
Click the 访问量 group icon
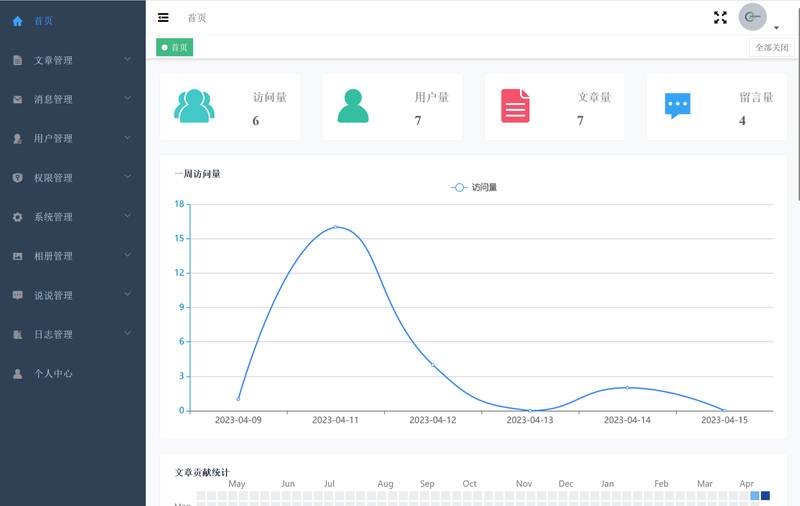coord(194,106)
